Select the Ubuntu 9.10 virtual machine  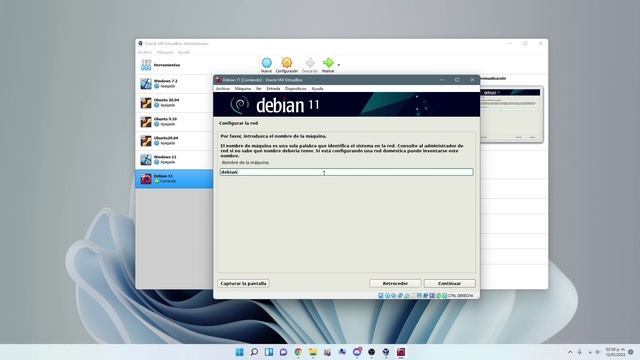click(x=174, y=122)
